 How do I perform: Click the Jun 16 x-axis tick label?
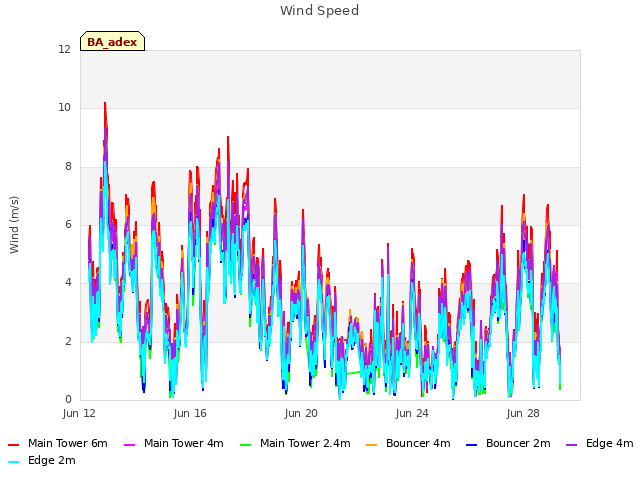(x=190, y=413)
